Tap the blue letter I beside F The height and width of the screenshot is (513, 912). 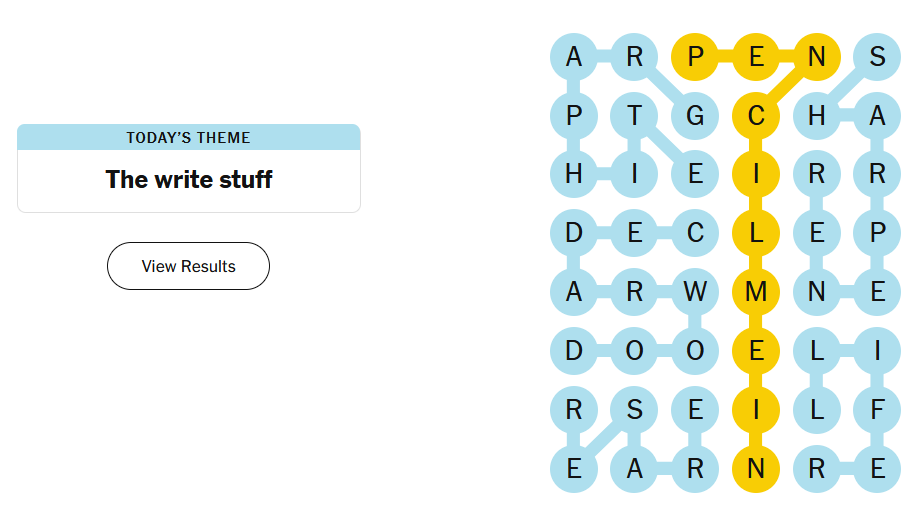(877, 351)
